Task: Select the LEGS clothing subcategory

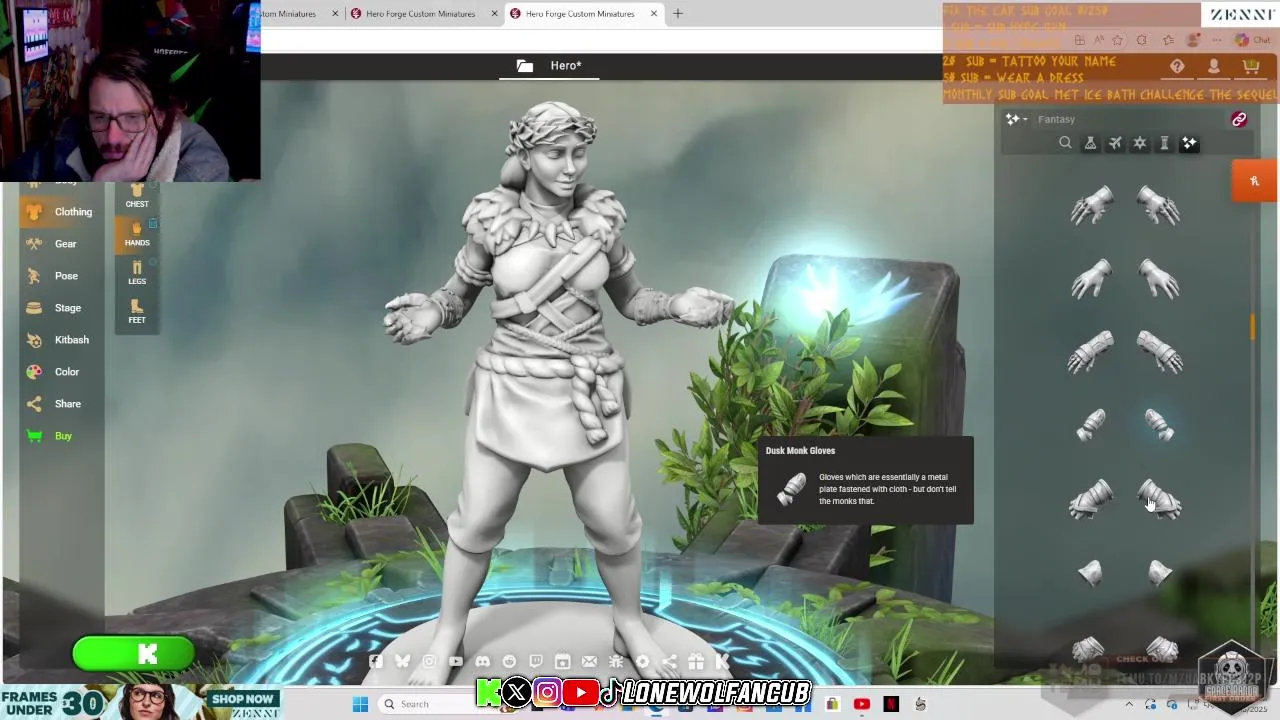Action: coord(137,273)
